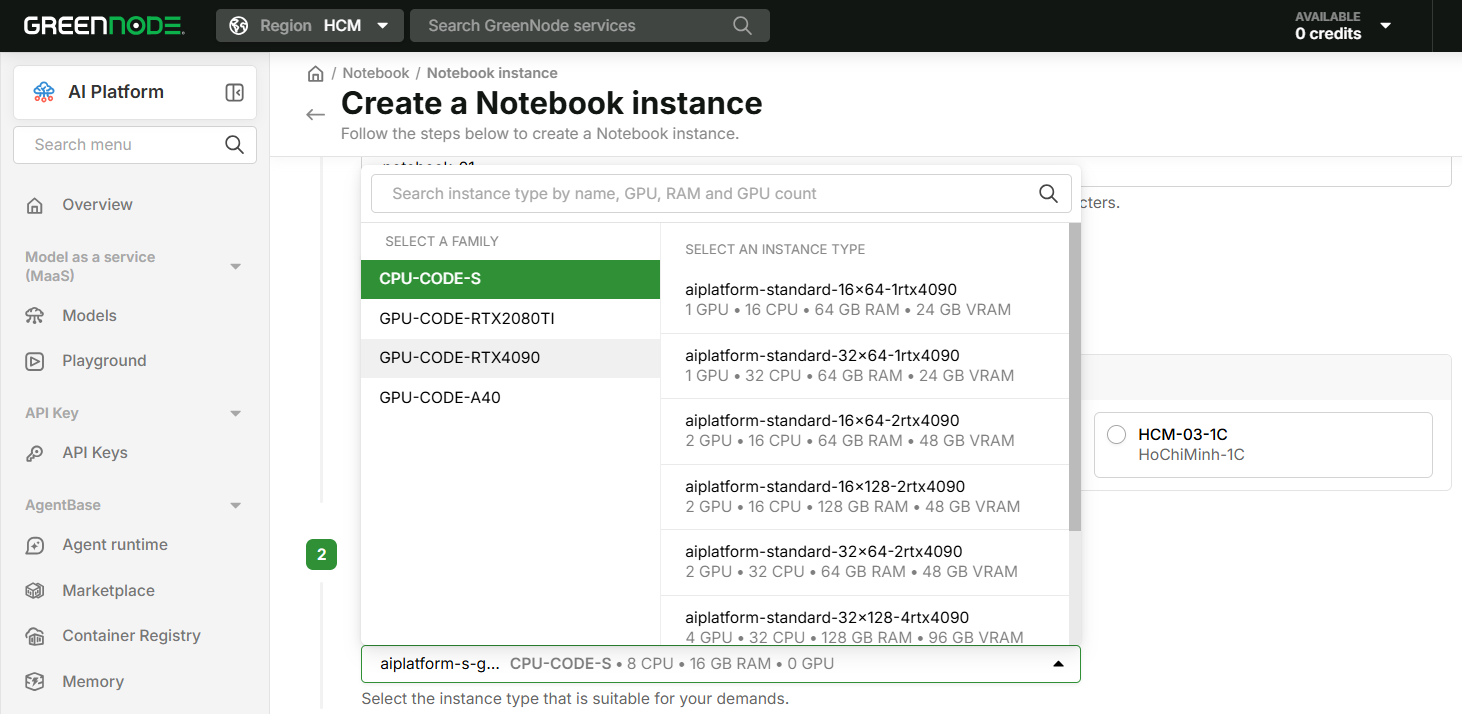
Task: Close the instance type combo box arrow
Action: (x=1059, y=664)
